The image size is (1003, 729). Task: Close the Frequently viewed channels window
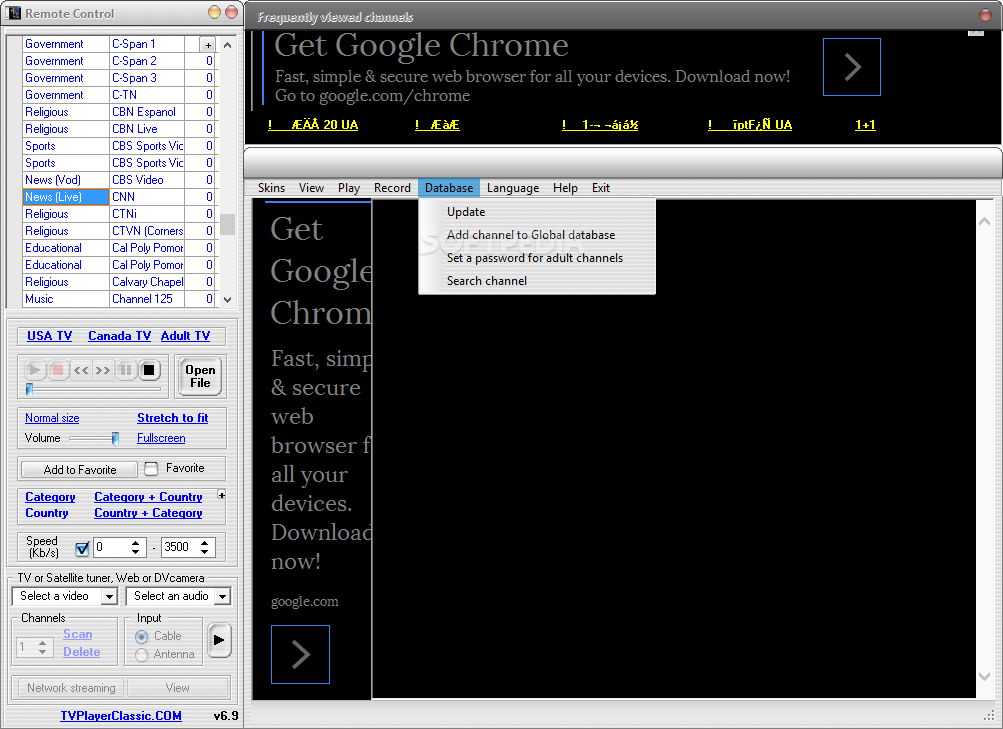[x=986, y=15]
